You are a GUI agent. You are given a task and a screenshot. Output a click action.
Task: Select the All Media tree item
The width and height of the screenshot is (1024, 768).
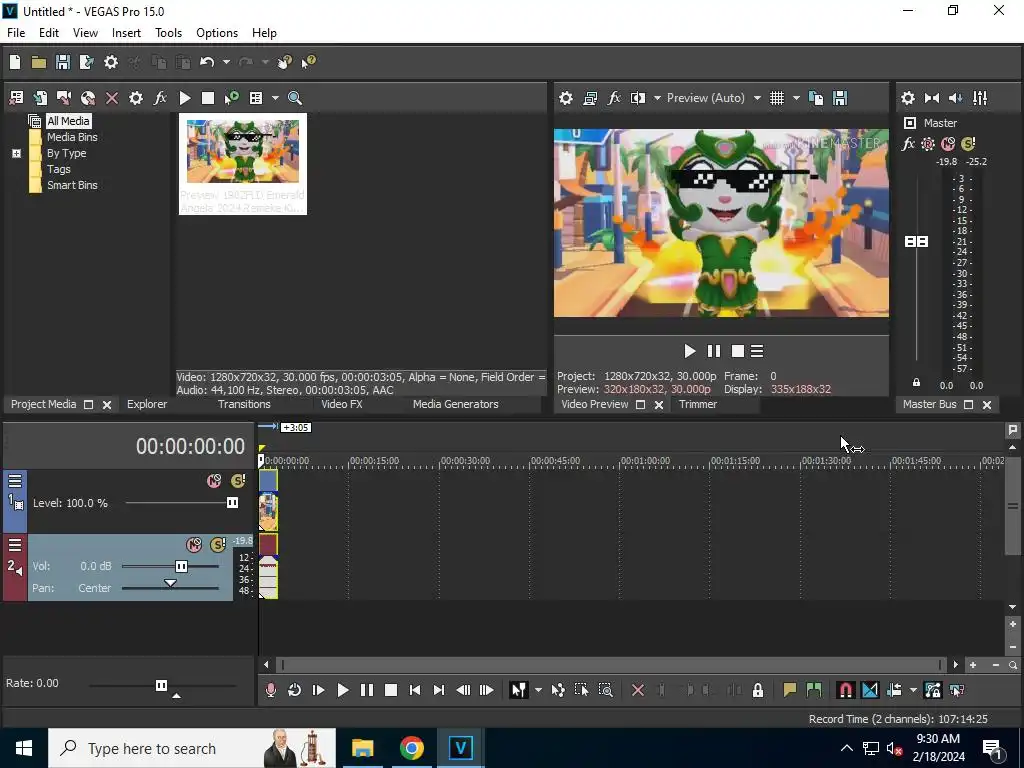click(68, 121)
